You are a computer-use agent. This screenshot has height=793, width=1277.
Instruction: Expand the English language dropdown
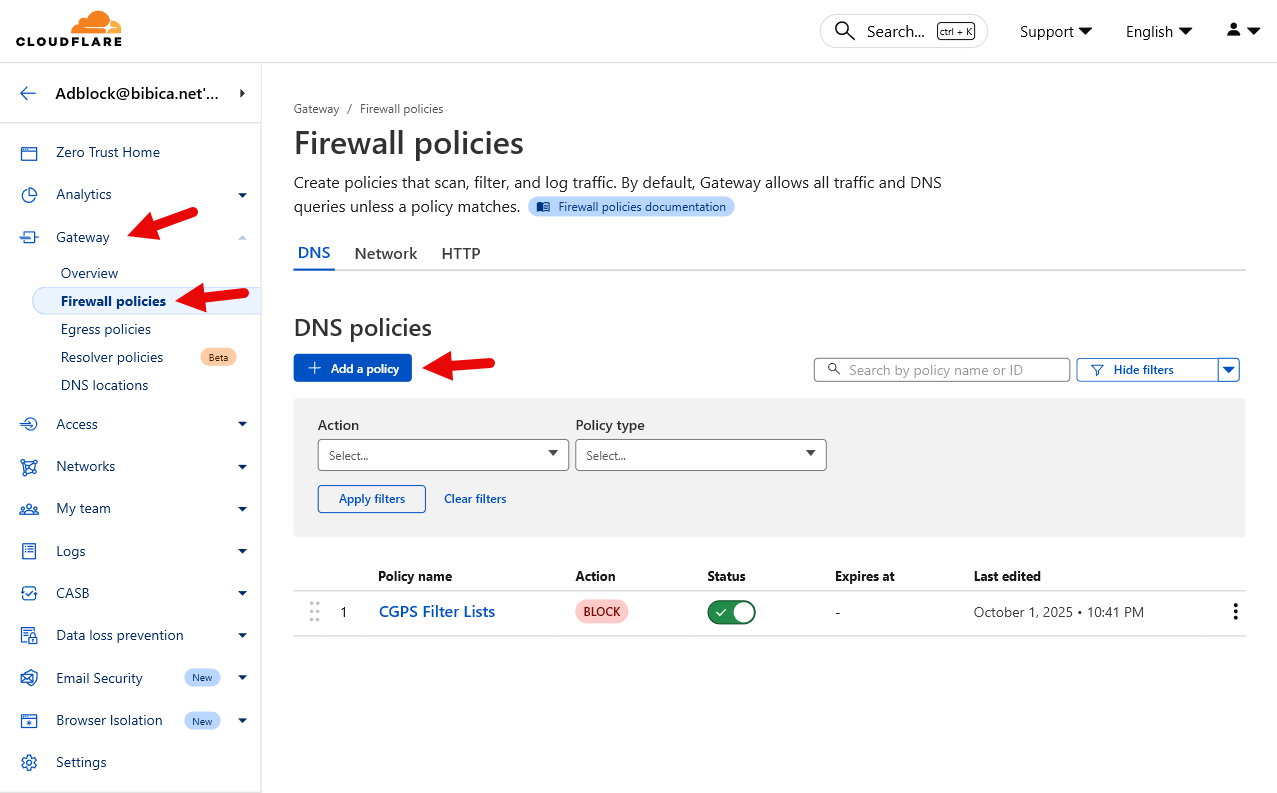(x=1158, y=31)
